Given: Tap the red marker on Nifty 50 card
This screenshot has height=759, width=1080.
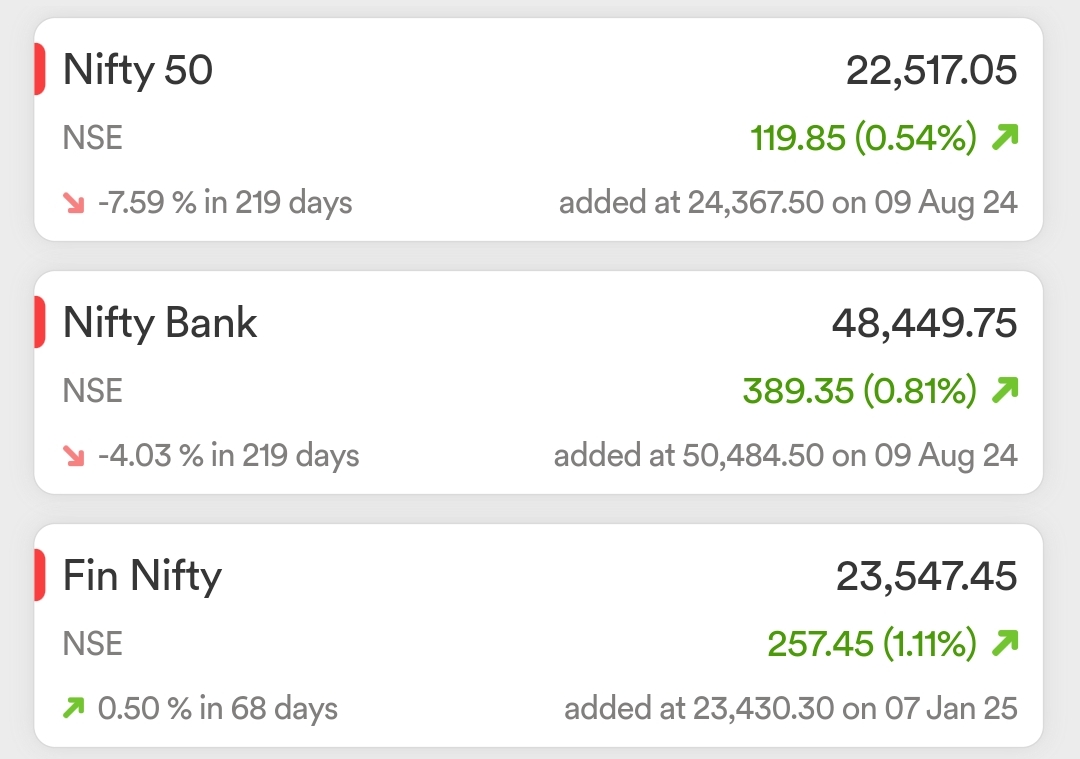Looking at the screenshot, I should point(40,70).
